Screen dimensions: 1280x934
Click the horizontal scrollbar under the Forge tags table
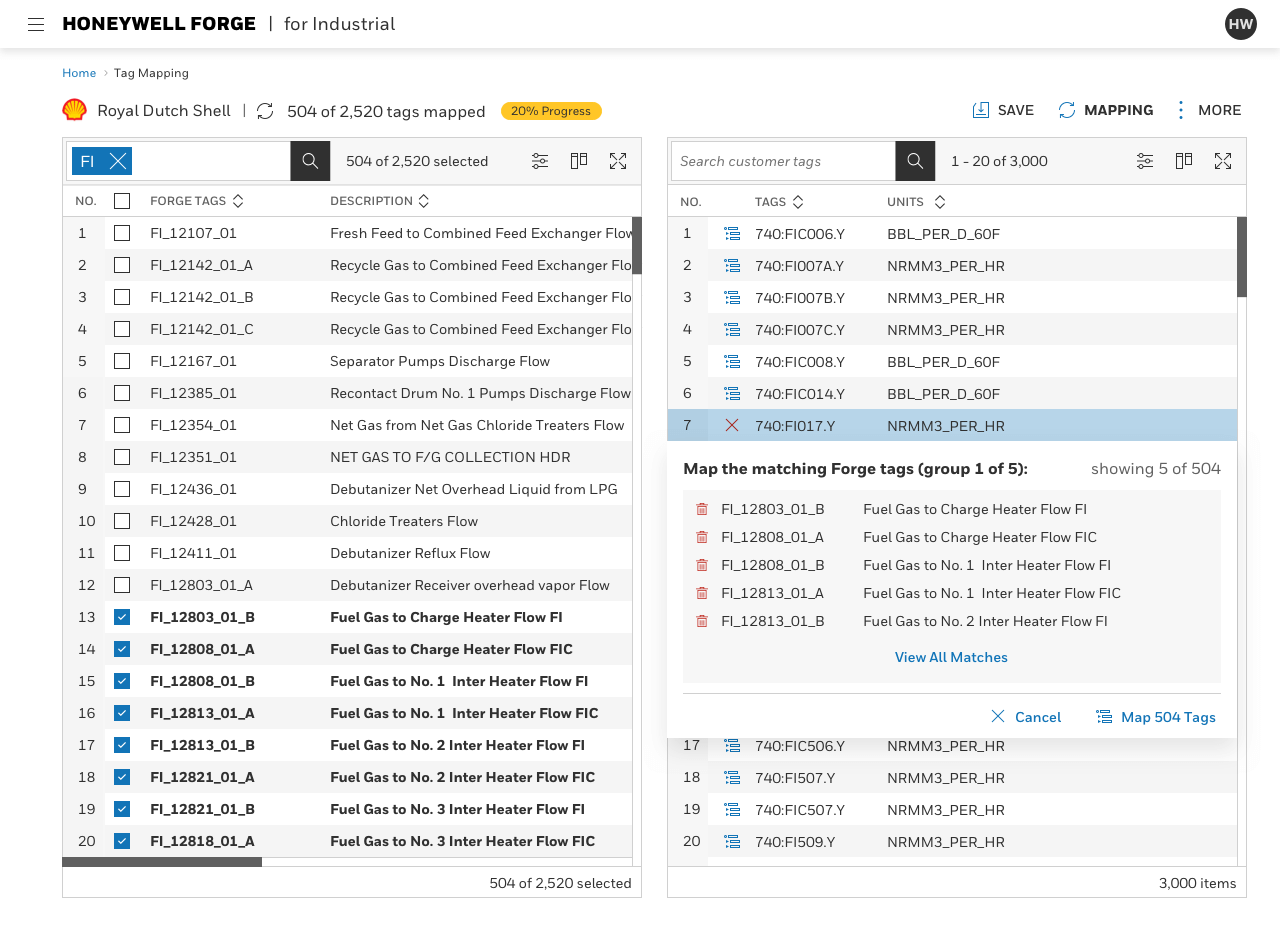click(162, 861)
